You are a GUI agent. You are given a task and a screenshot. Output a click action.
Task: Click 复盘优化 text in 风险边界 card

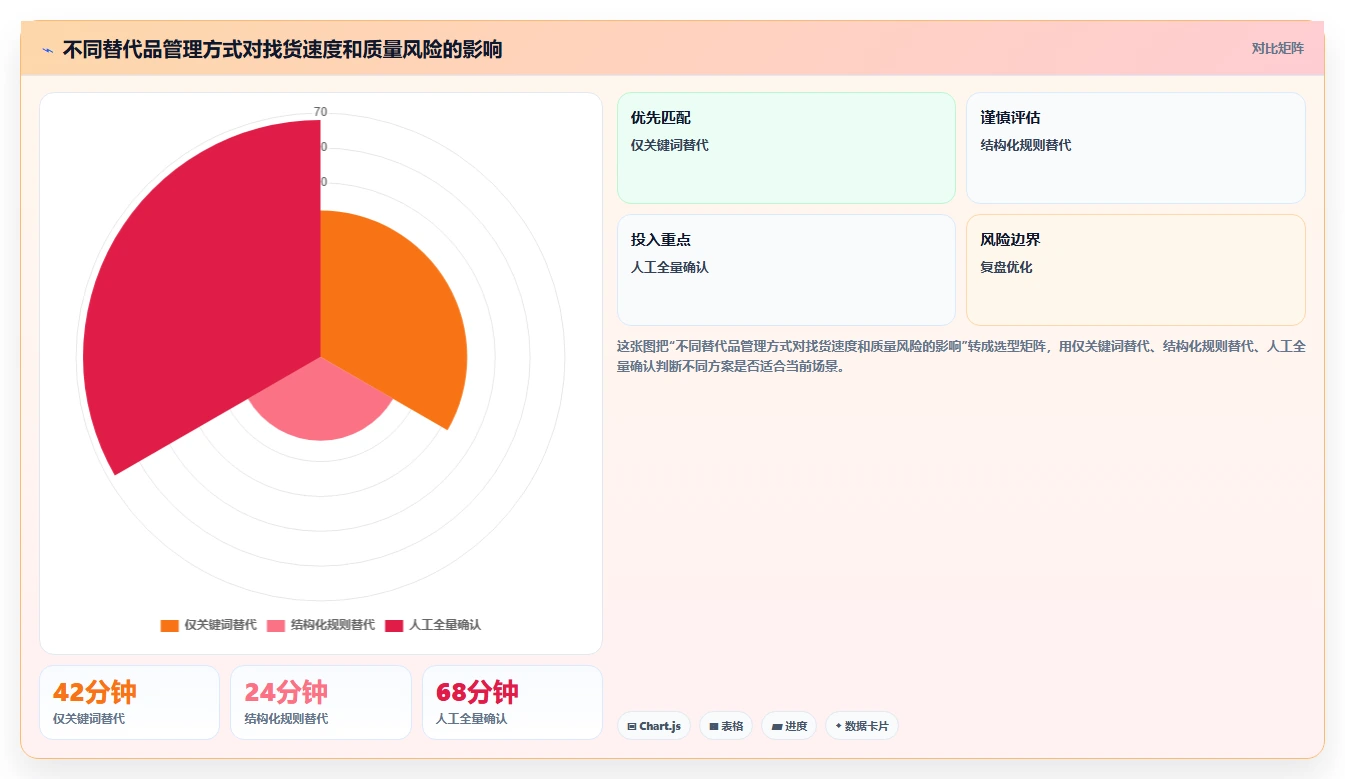(1006, 268)
